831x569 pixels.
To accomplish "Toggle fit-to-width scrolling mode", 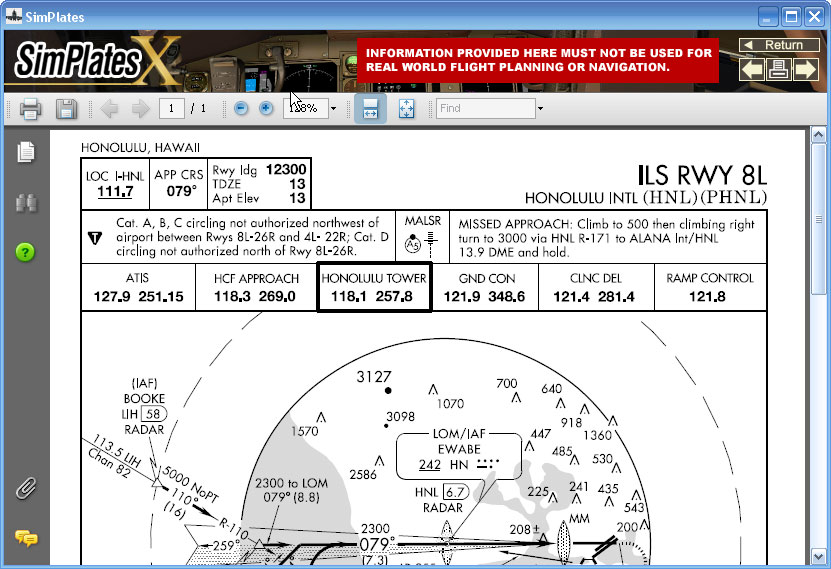I will (370, 109).
